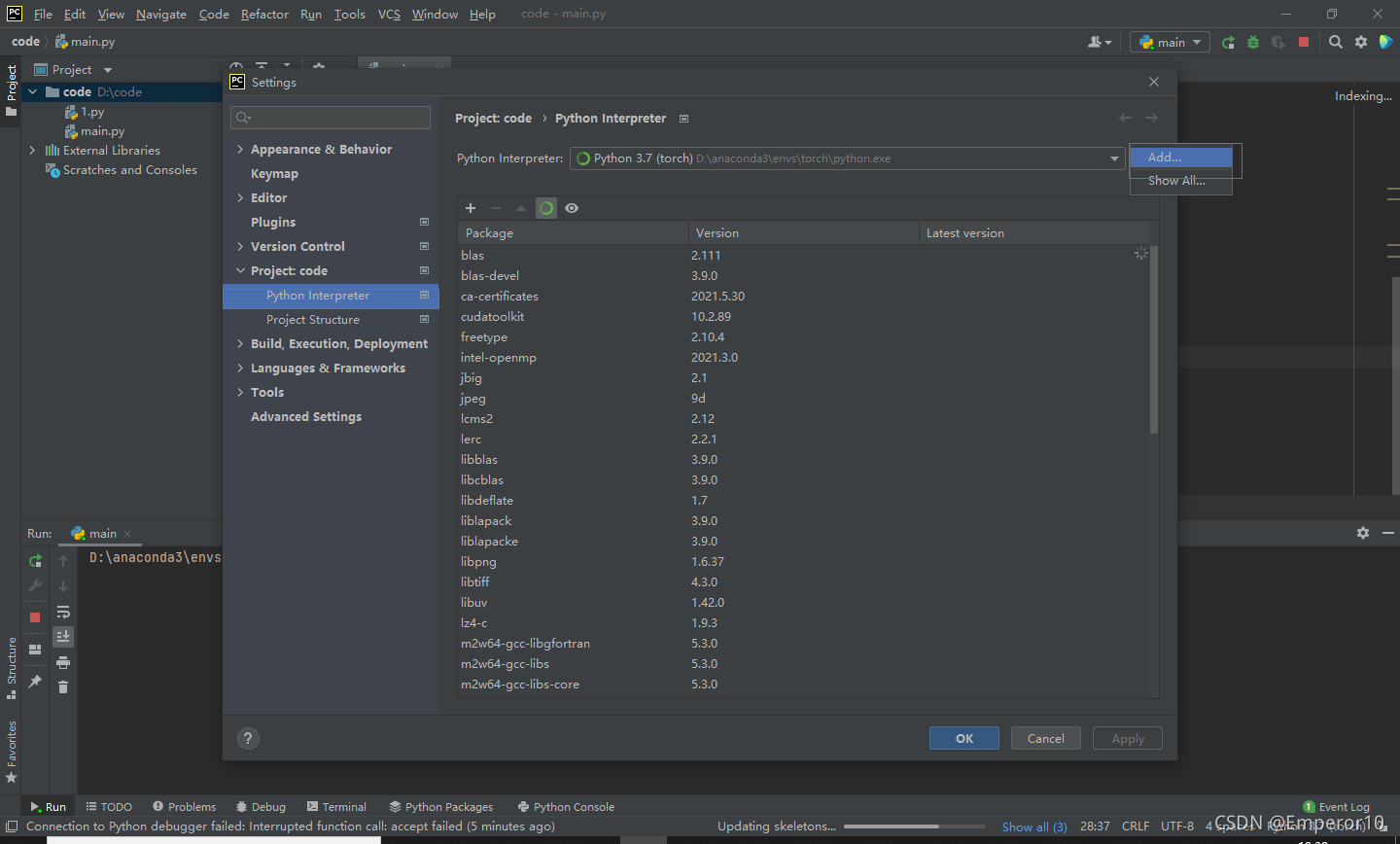1400x844 pixels.
Task: Click the Use Conda package manager icon
Action: coord(546,208)
